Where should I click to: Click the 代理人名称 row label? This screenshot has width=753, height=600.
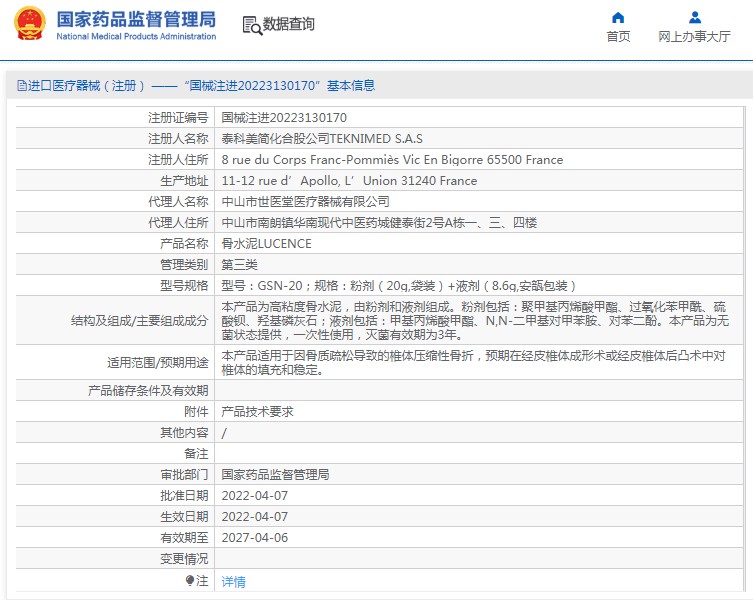click(x=178, y=202)
